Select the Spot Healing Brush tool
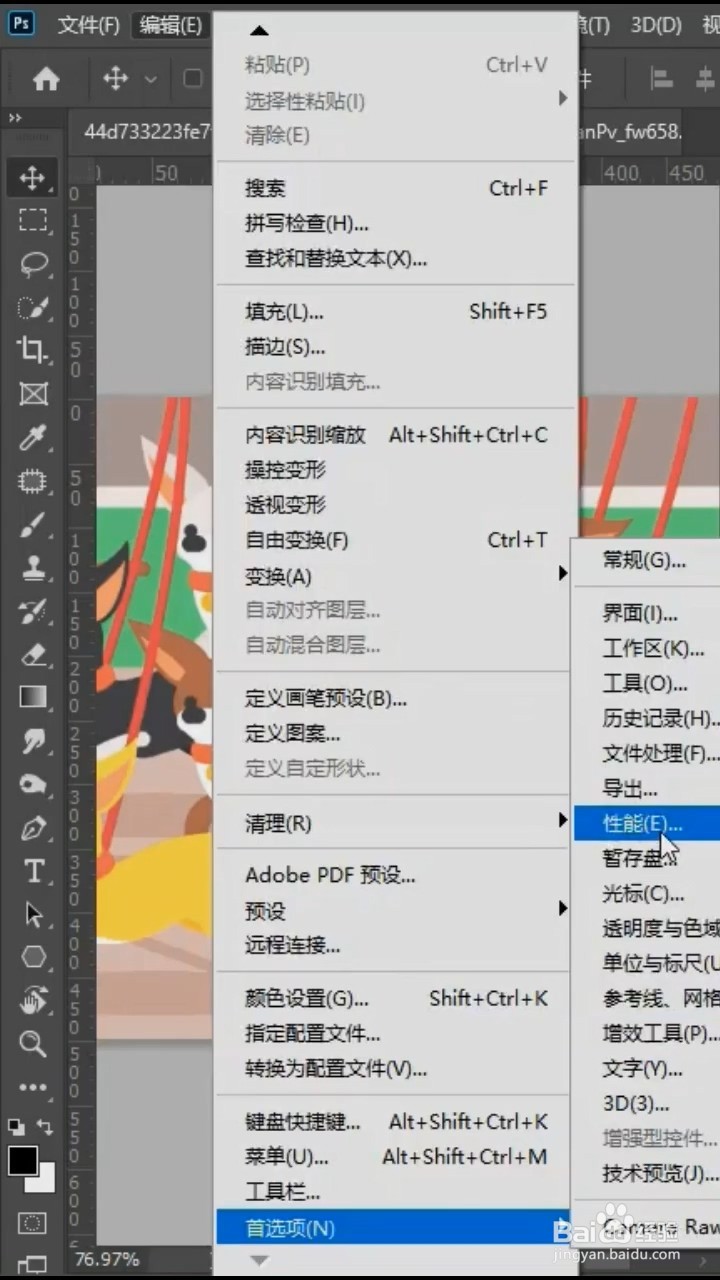The image size is (720, 1280). pos(33,481)
